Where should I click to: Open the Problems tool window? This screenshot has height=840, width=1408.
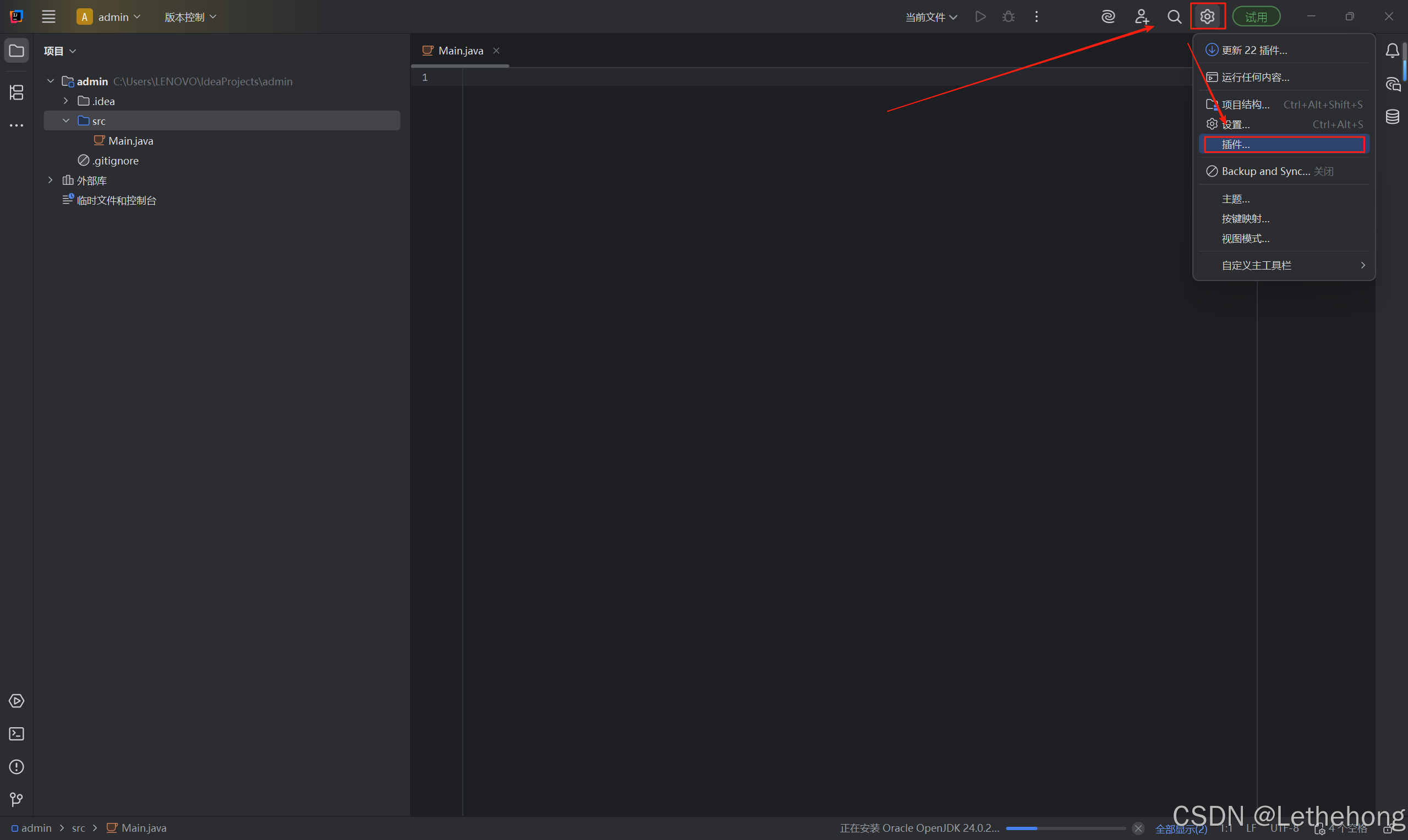tap(17, 766)
